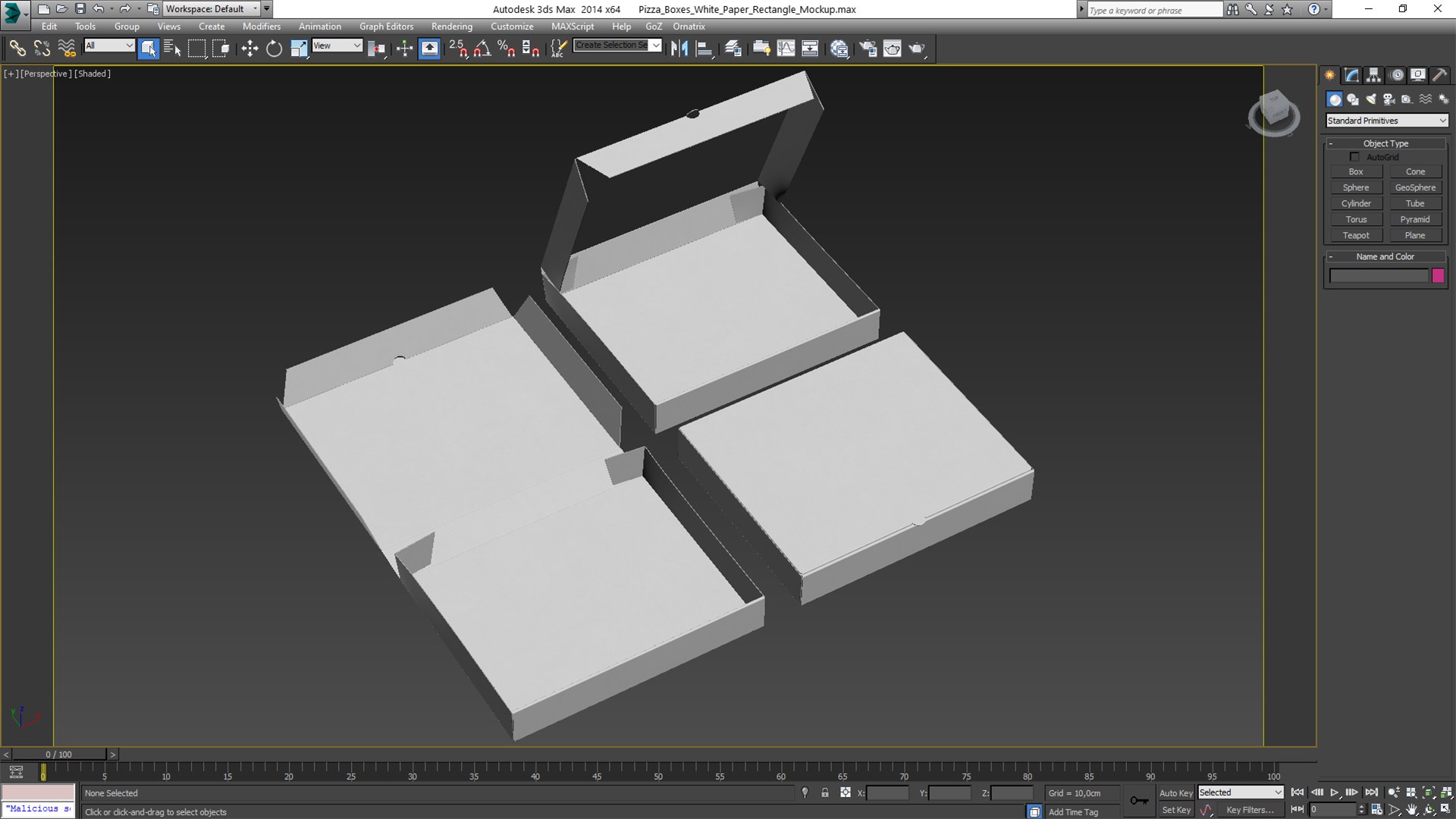Image resolution: width=1456 pixels, height=819 pixels.
Task: Toggle Spinner Snap
Action: 531,49
